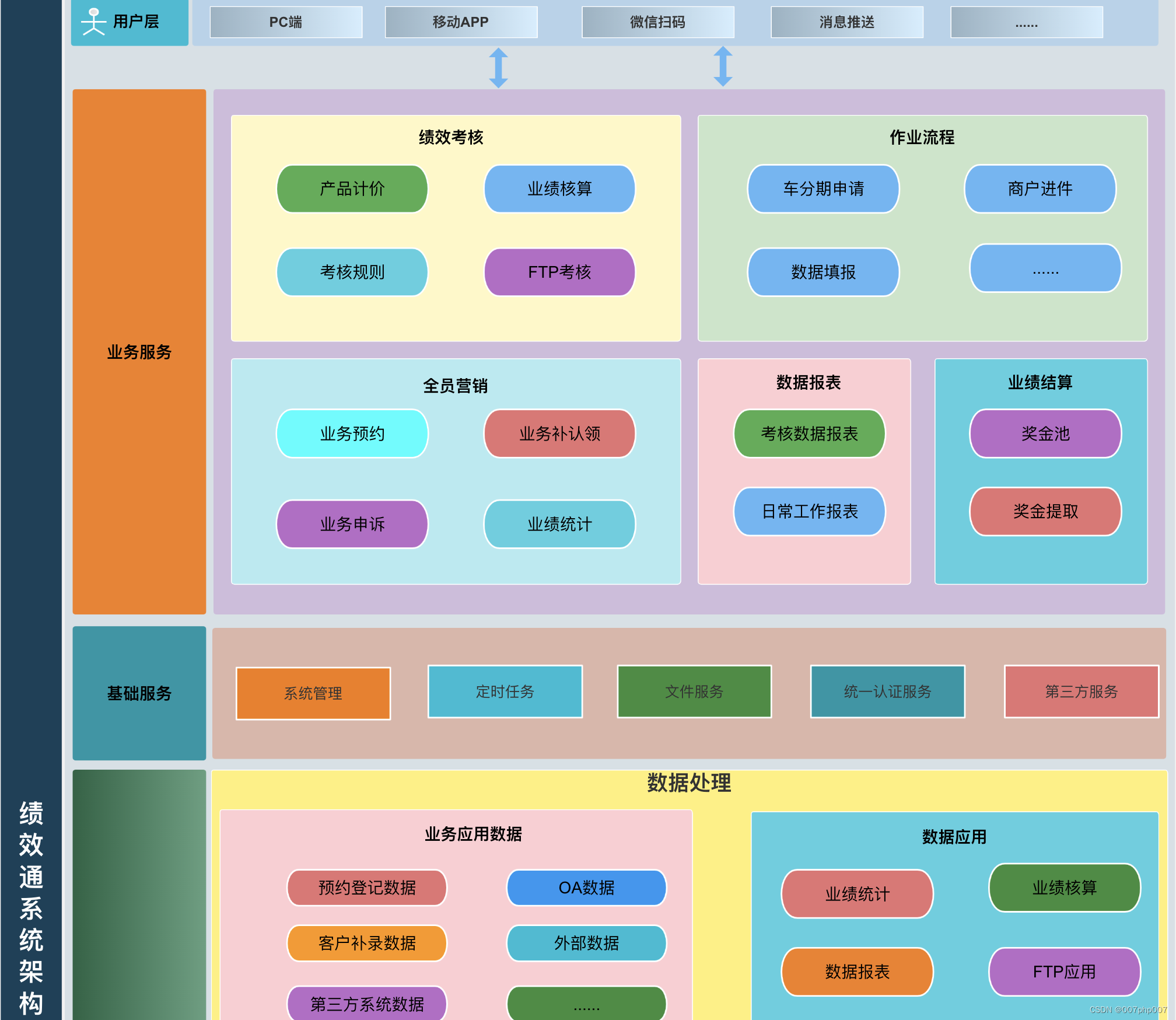Image resolution: width=1176 pixels, height=1020 pixels.
Task: Click the dark green ...... pill in 业务应用数据
Action: 587,1004
